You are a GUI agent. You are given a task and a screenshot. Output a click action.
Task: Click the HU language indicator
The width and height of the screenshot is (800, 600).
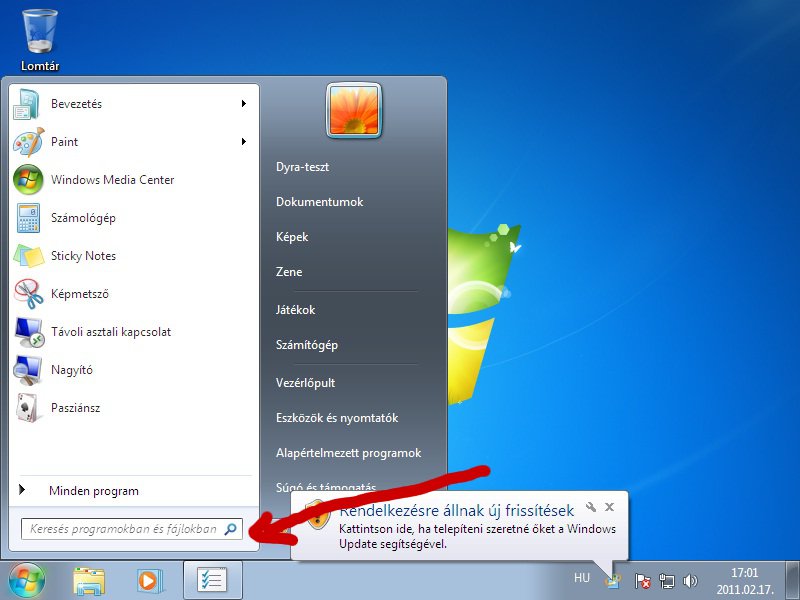pos(582,578)
